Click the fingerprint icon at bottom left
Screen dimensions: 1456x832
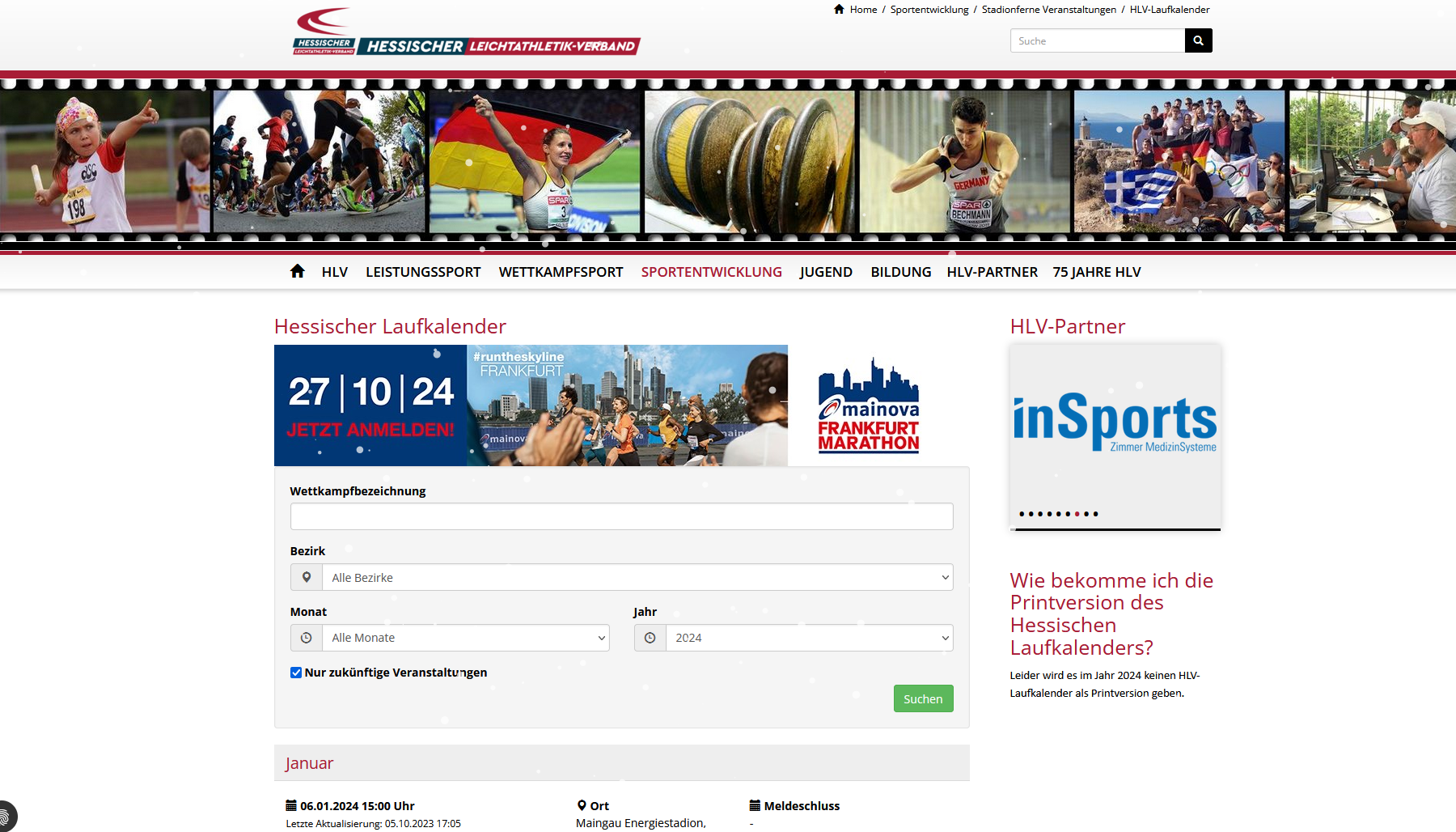click(x=6, y=816)
